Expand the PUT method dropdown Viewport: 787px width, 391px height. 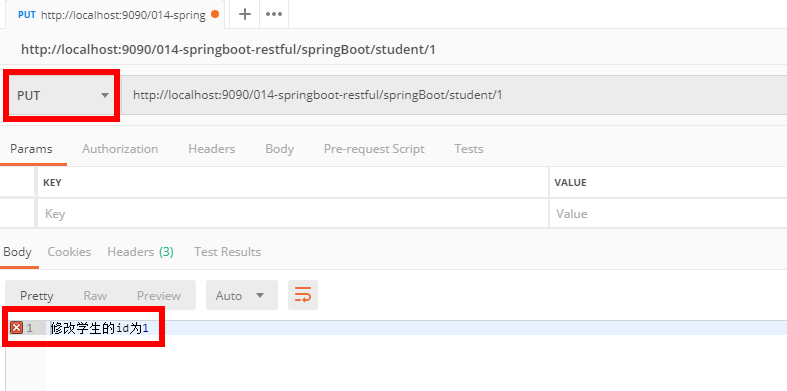63,95
